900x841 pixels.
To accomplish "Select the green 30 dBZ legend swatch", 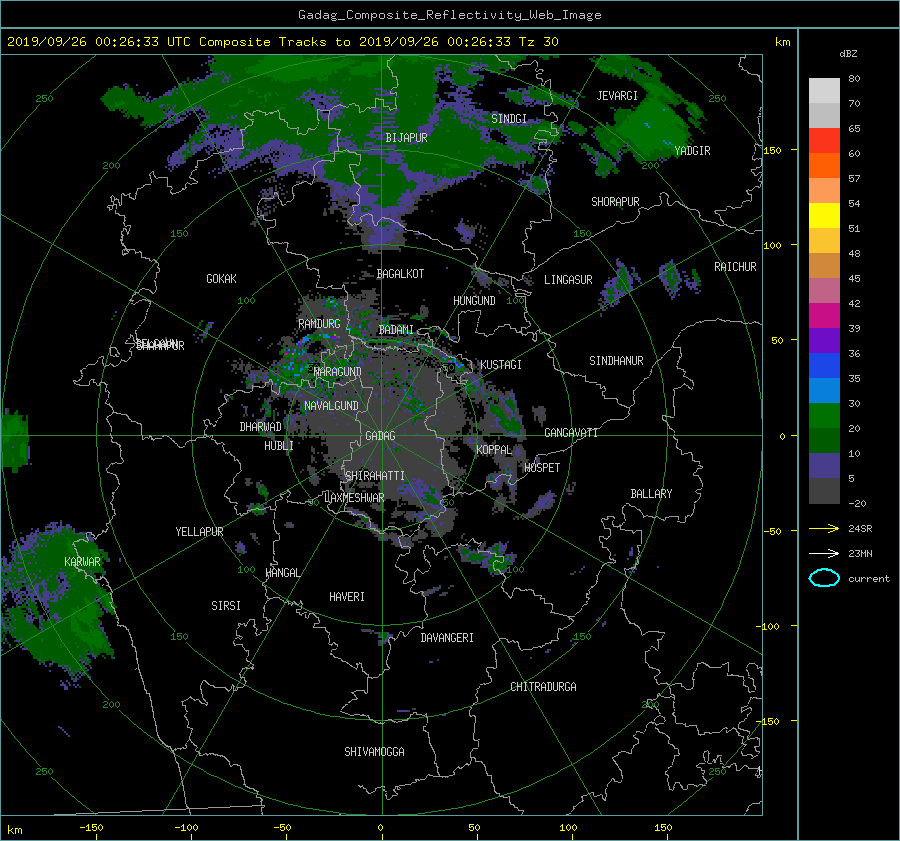I will (x=824, y=415).
